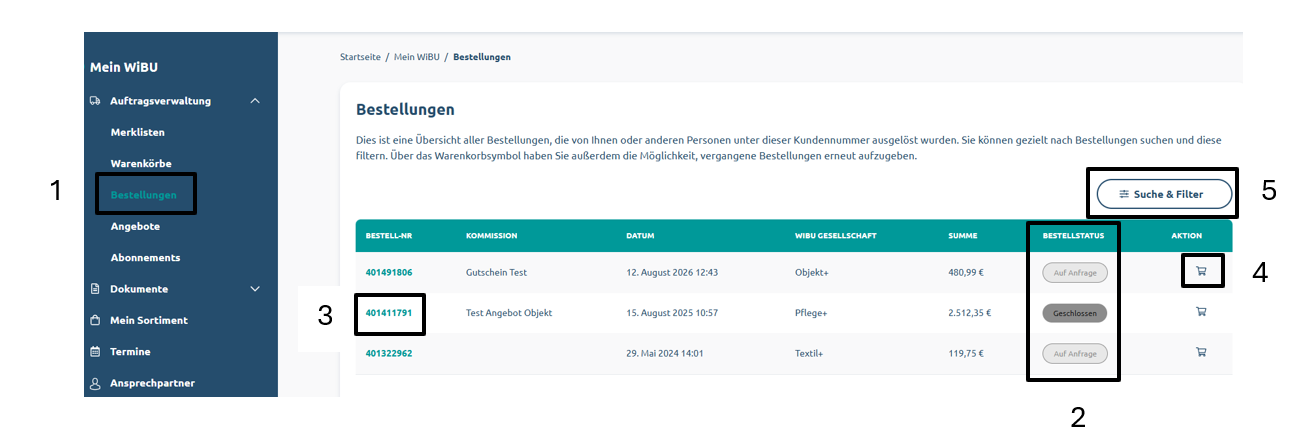Click the Gutschein Test commission cell
Image resolution: width=1299 pixels, height=433 pixels.
(496, 272)
